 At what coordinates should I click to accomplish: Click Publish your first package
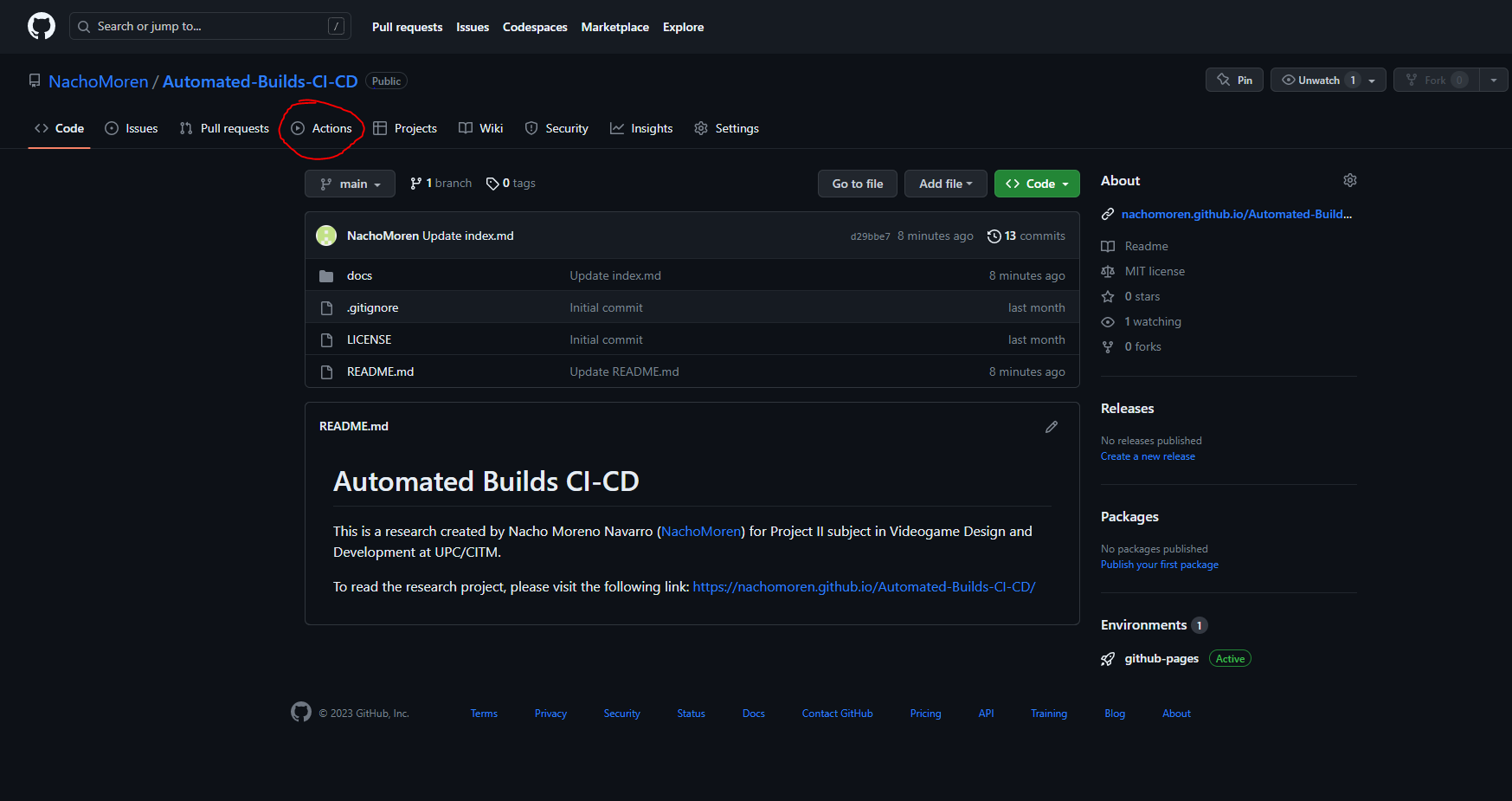pyautogui.click(x=1160, y=565)
